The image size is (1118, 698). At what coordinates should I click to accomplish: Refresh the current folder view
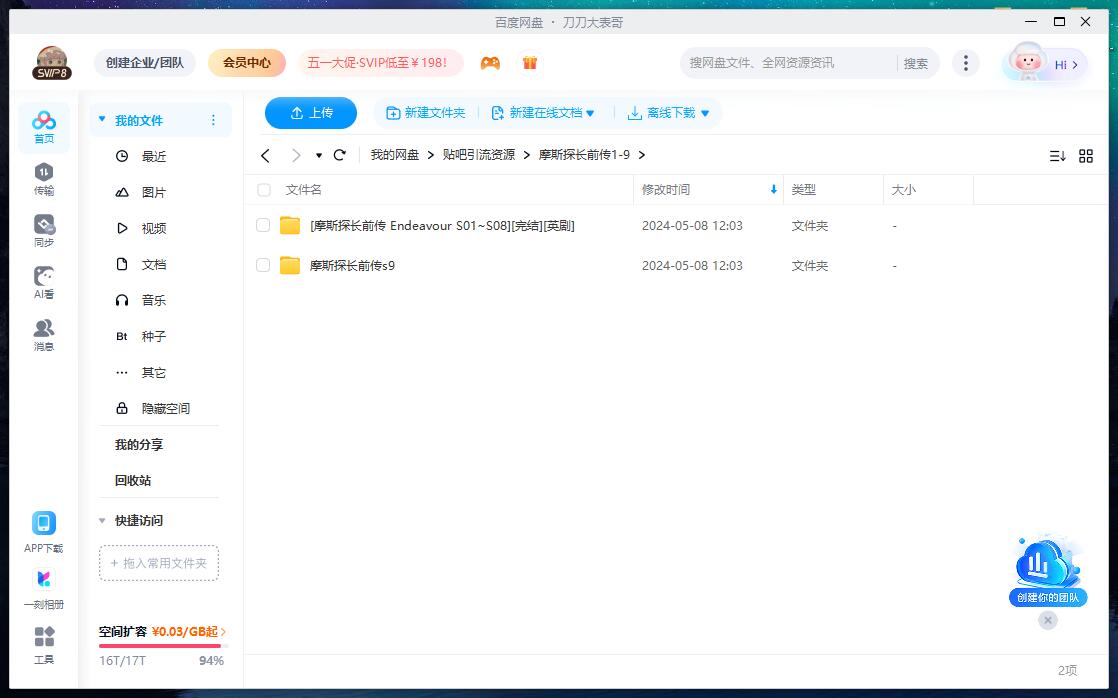tap(339, 156)
